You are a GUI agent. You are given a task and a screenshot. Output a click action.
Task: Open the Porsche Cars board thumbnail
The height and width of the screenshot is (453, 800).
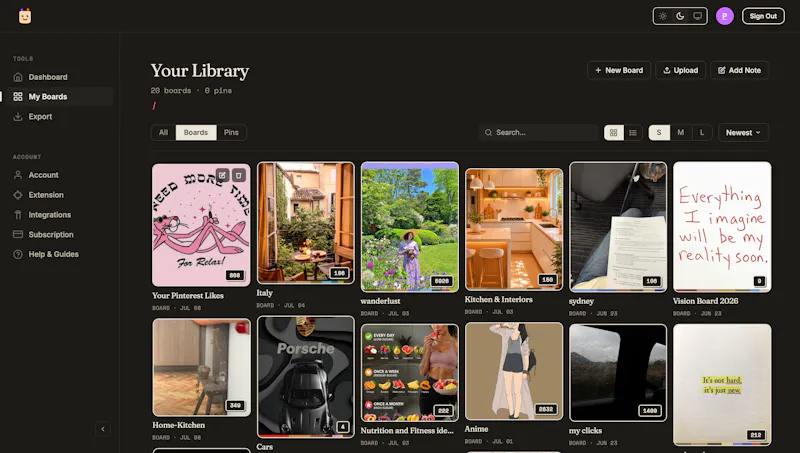306,377
